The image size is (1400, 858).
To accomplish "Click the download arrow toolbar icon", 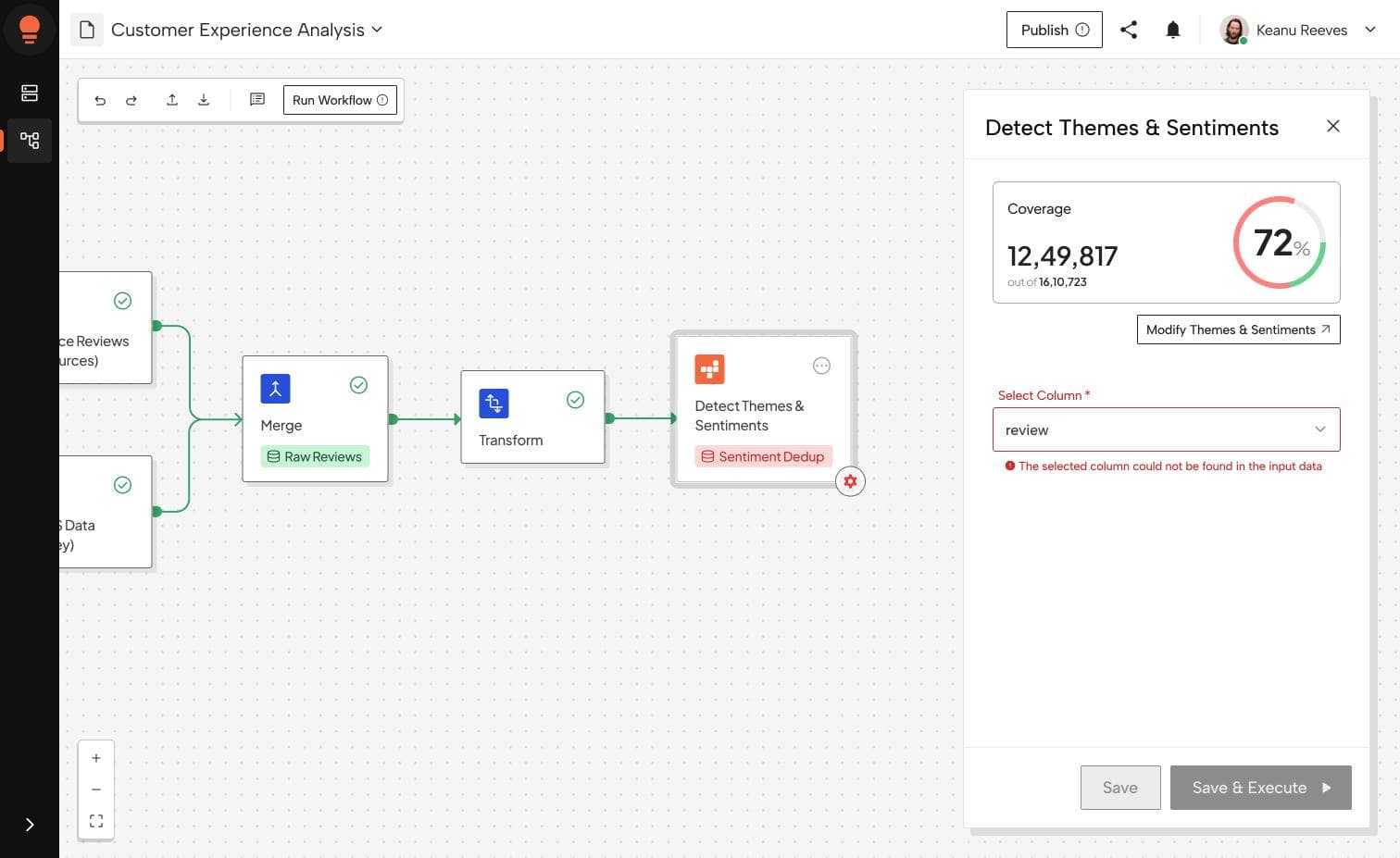I will click(204, 100).
